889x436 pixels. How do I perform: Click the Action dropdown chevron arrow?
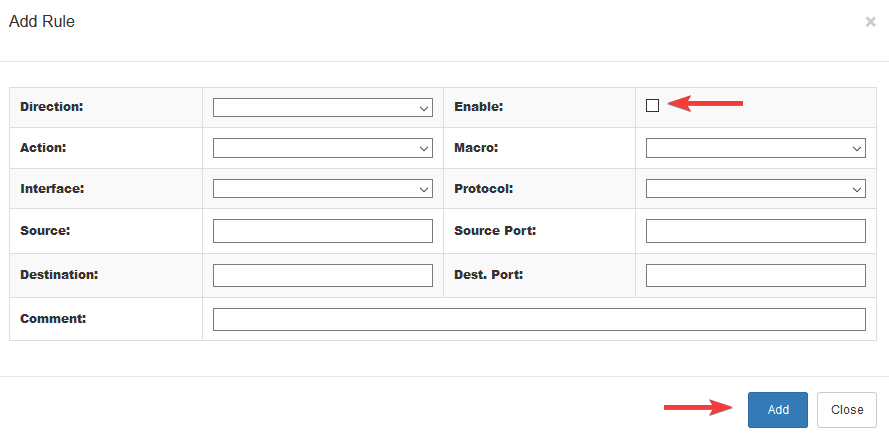tap(424, 149)
